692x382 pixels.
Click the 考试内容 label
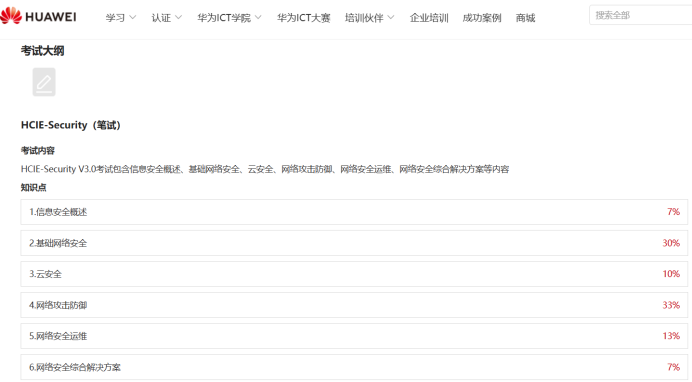tap(38, 150)
